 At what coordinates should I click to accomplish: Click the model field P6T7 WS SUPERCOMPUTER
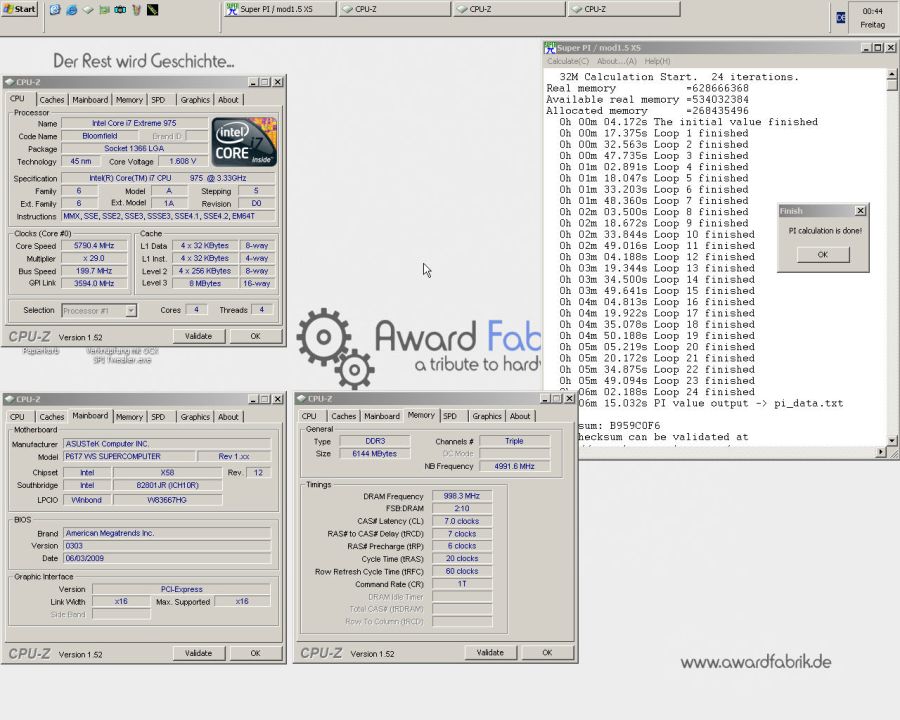pyautogui.click(x=129, y=456)
